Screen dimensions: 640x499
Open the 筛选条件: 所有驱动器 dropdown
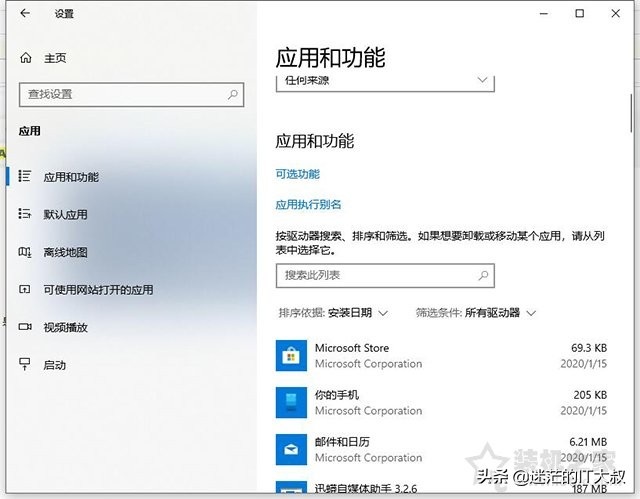pos(476,313)
